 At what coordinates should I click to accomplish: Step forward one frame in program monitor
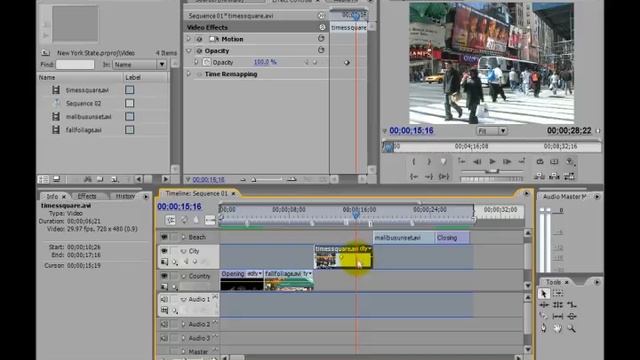507,162
